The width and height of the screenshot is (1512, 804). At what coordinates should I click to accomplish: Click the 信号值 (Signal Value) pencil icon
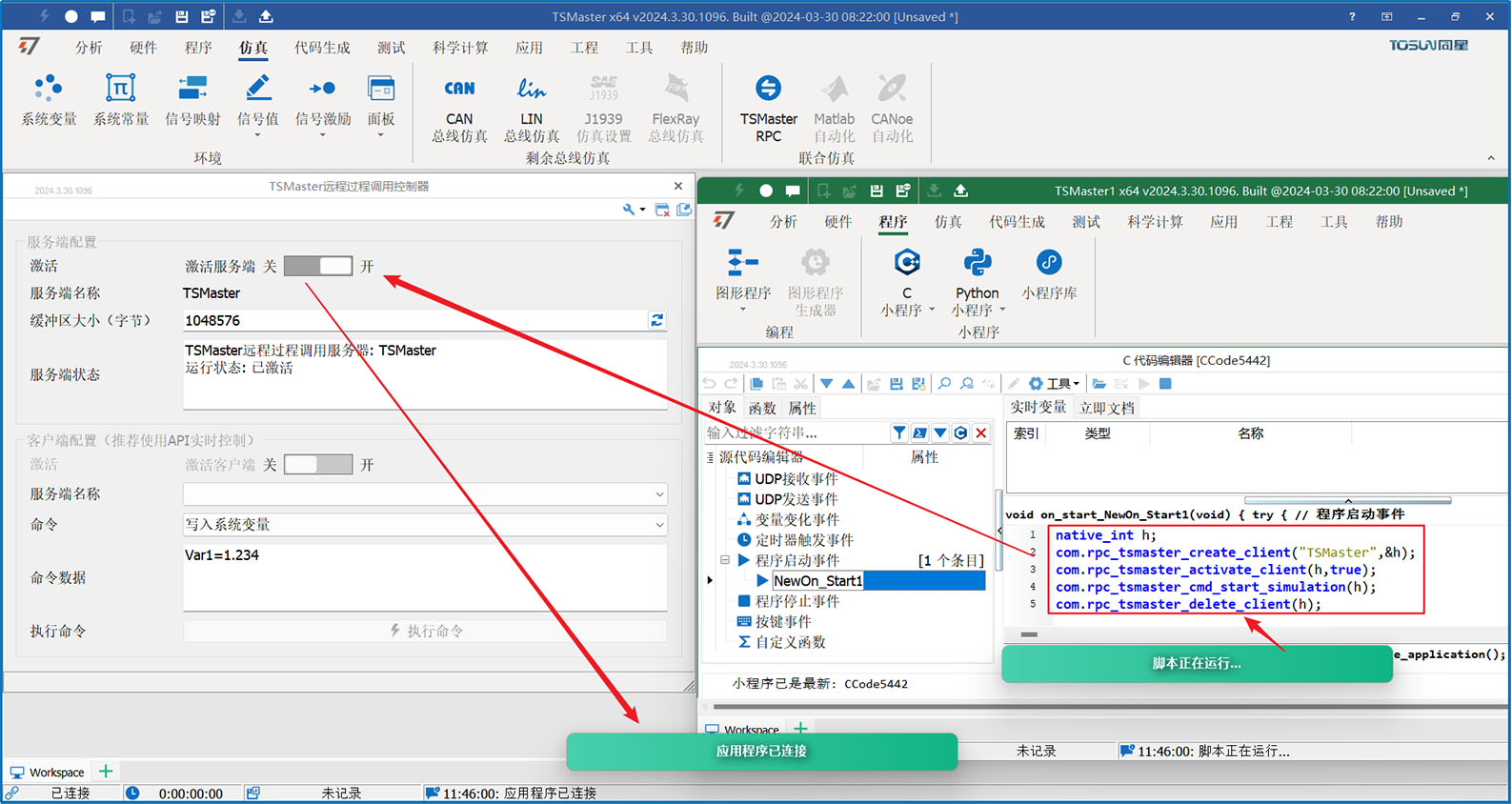click(257, 89)
